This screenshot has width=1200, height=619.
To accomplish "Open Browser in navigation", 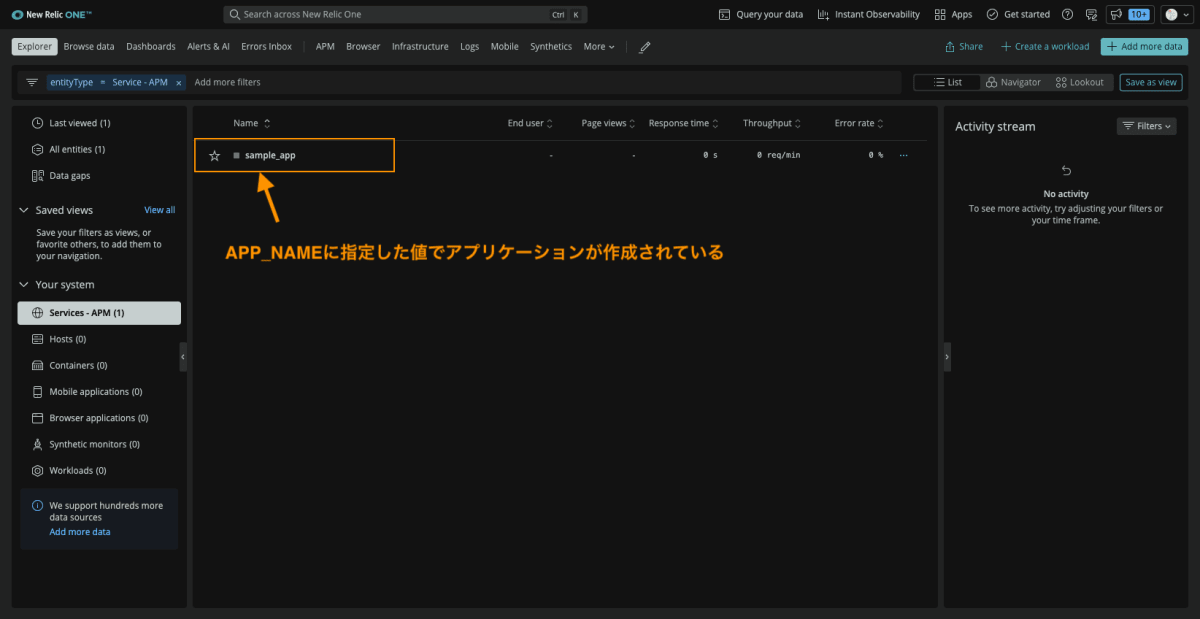I will 363,47.
